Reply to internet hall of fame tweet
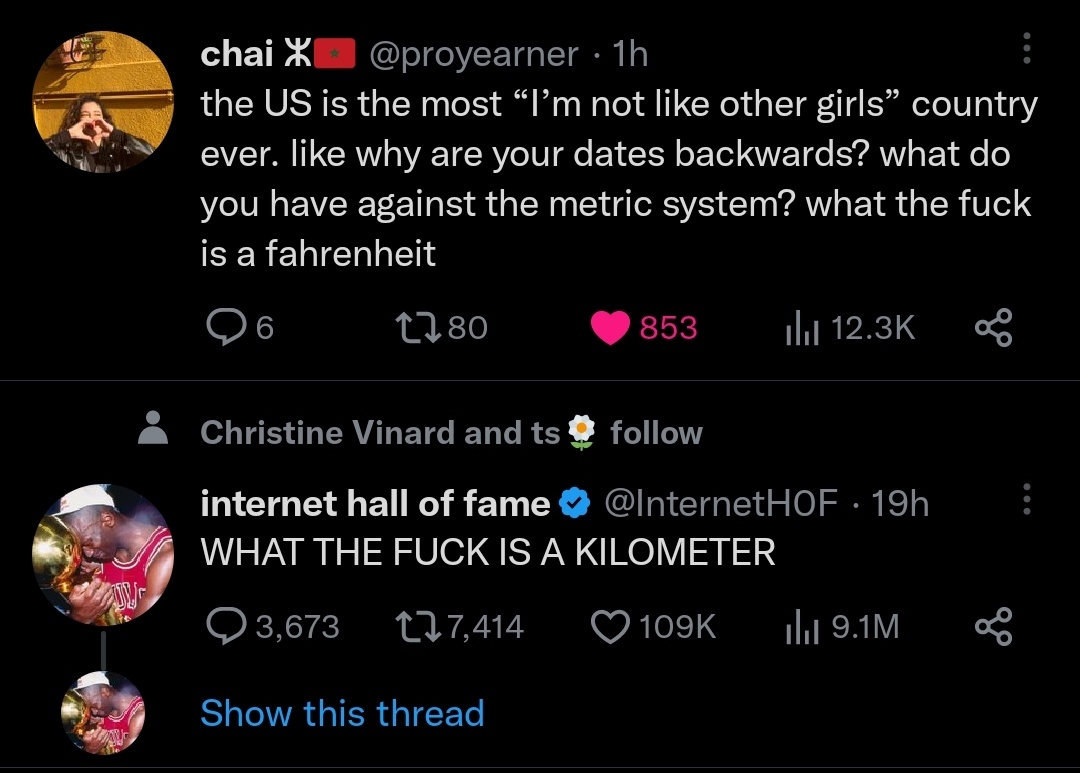 point(227,626)
